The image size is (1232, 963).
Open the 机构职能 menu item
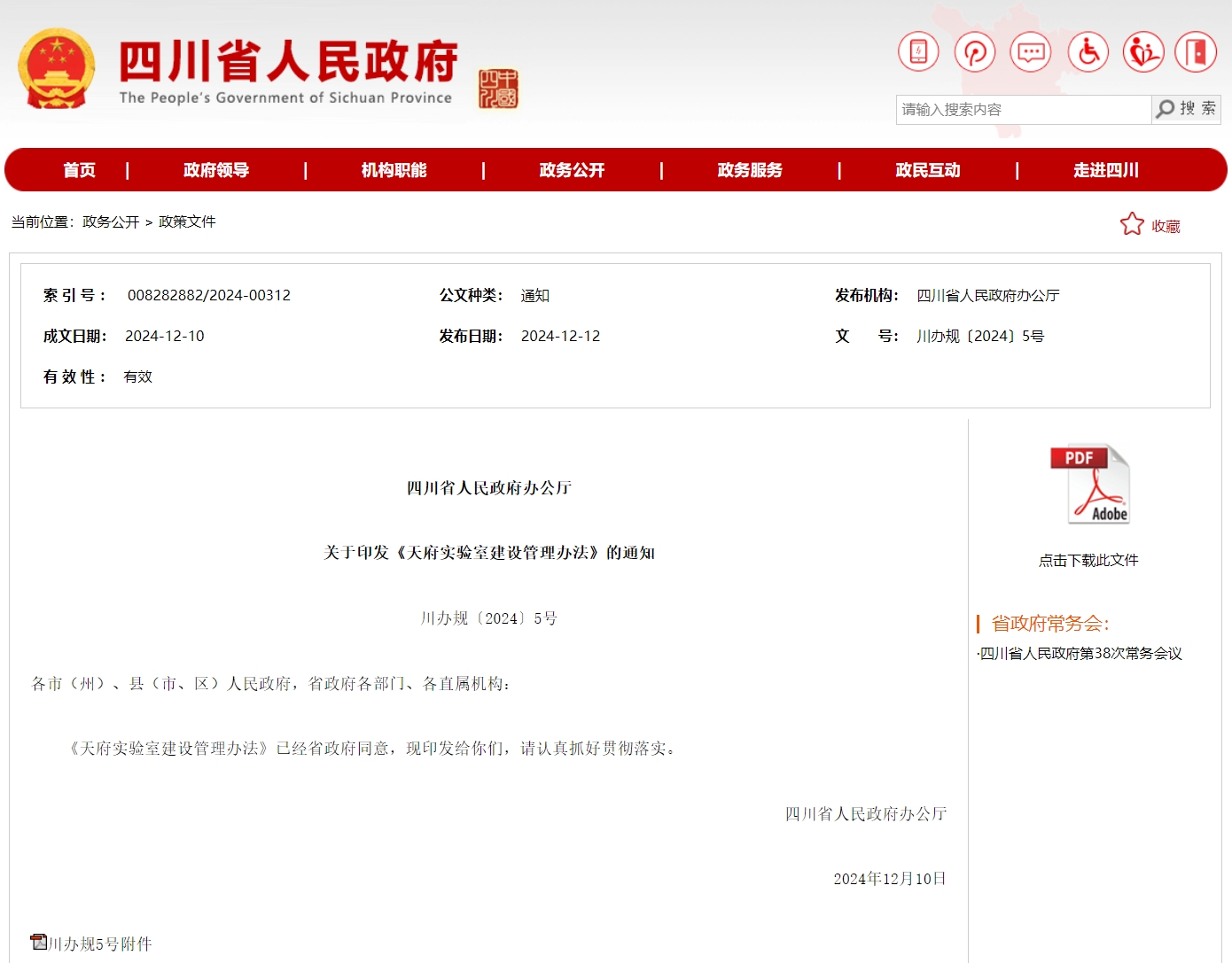(394, 170)
